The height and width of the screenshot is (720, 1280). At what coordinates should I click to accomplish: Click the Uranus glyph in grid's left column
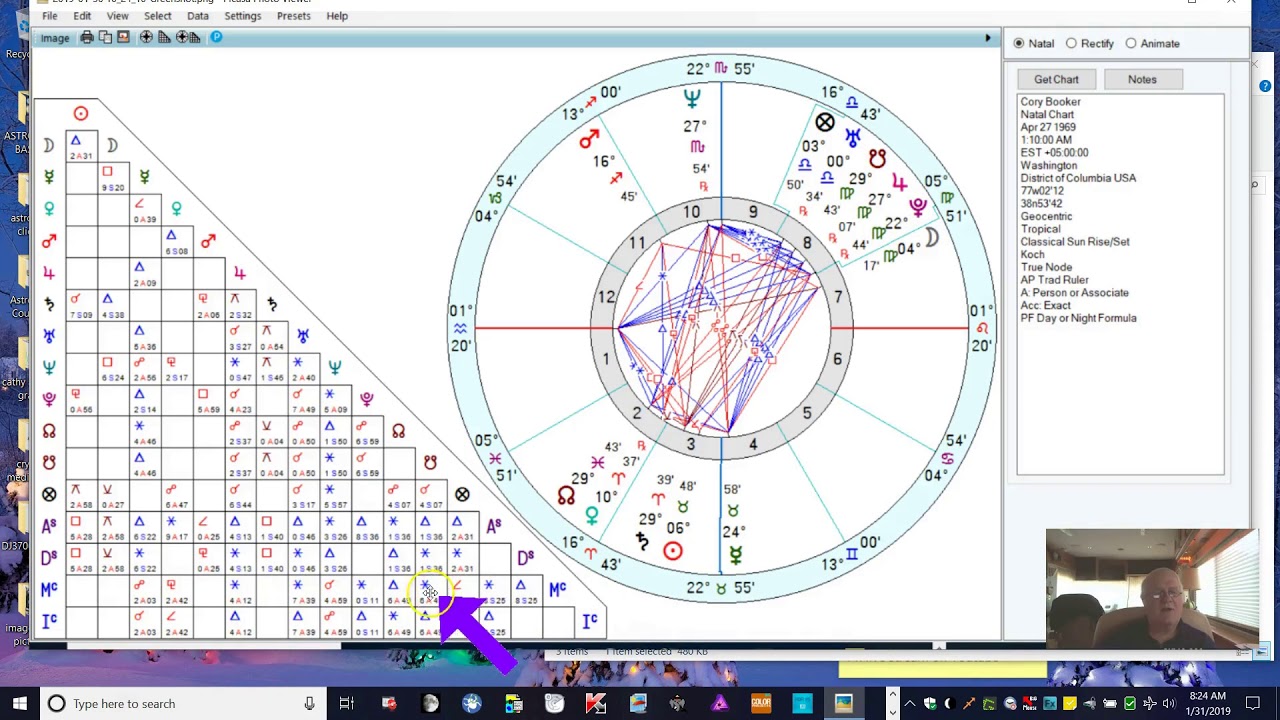tap(49, 336)
